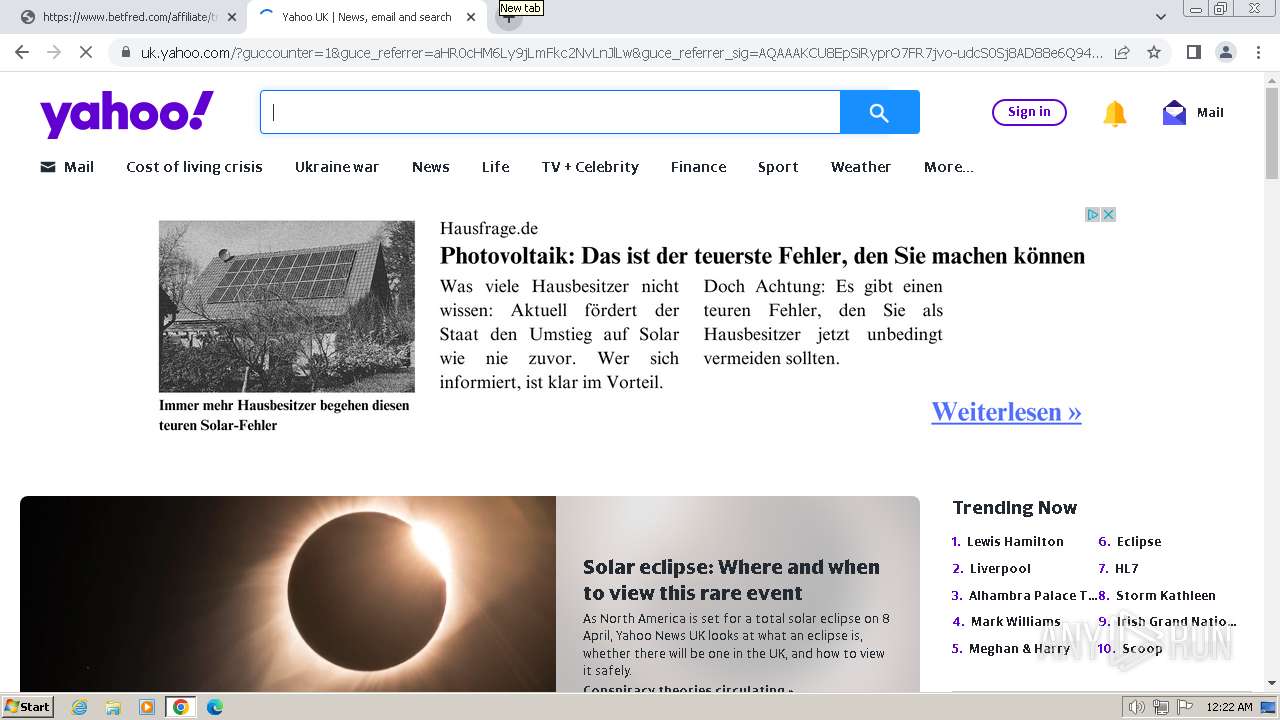The width and height of the screenshot is (1280, 720).
Task: Open the Cost of living crisis section
Action: coord(194,167)
